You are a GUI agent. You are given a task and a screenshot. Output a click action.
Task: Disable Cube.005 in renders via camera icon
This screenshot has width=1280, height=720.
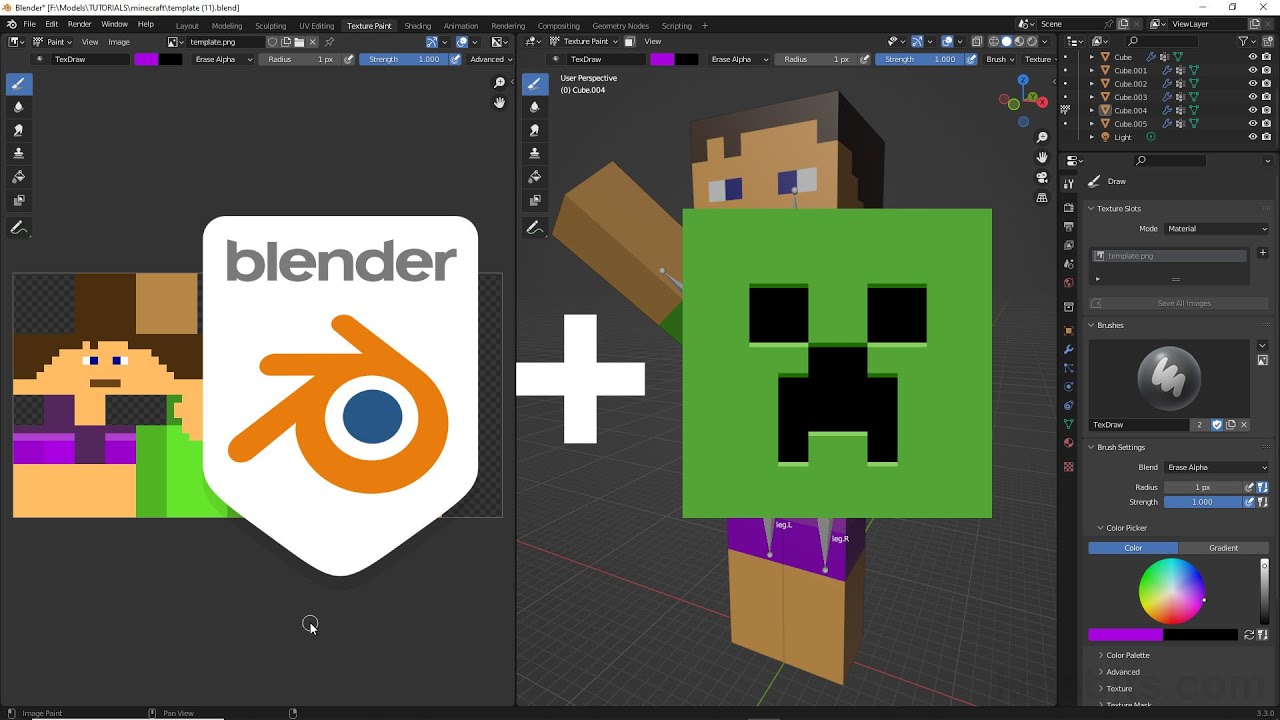point(1266,124)
